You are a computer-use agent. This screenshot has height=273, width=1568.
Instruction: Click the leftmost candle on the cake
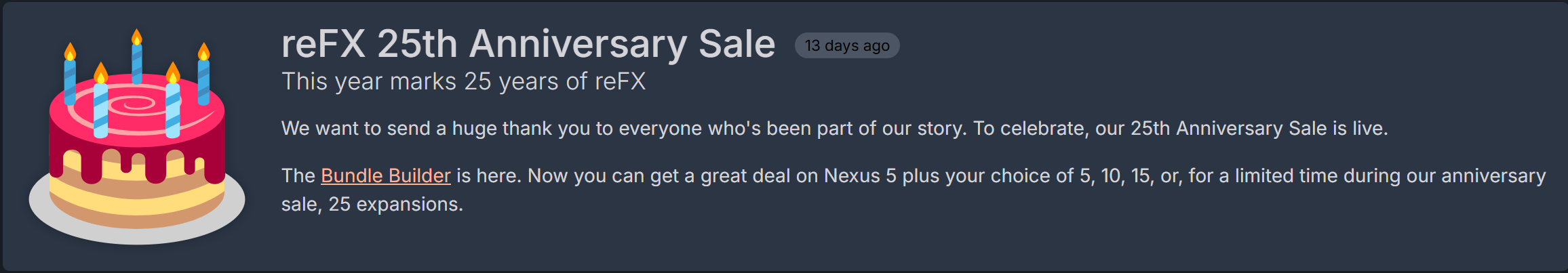click(70, 78)
